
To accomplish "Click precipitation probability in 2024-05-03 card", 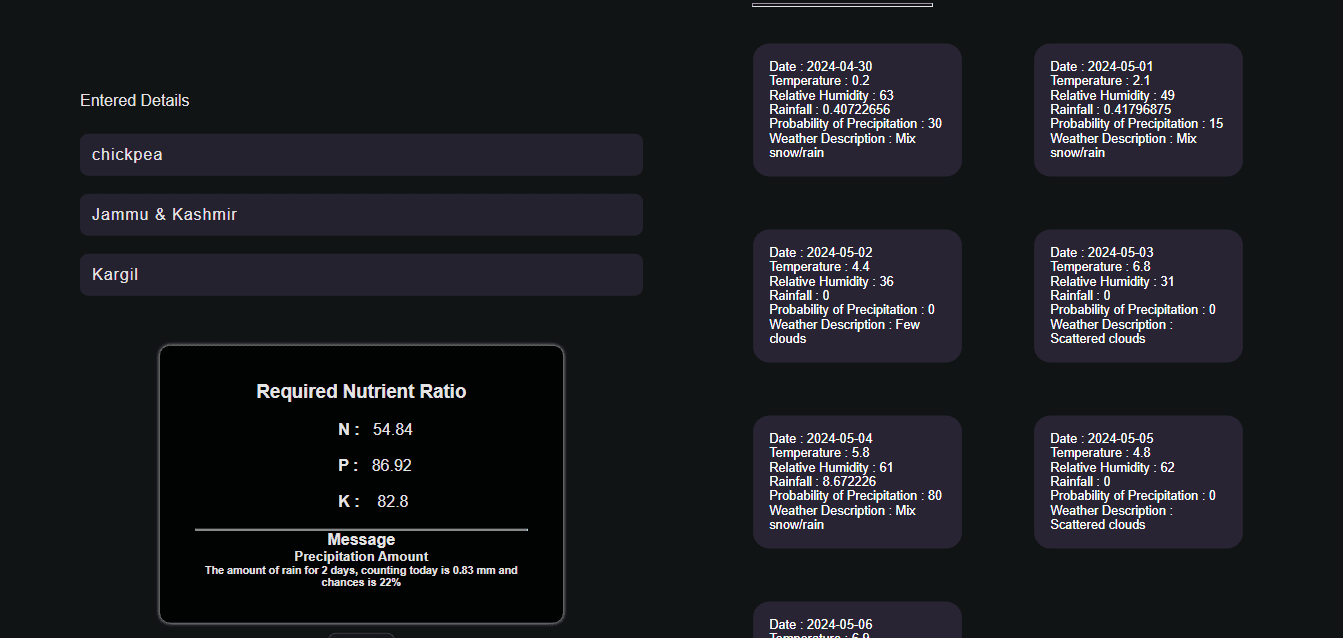I will pos(1133,310).
